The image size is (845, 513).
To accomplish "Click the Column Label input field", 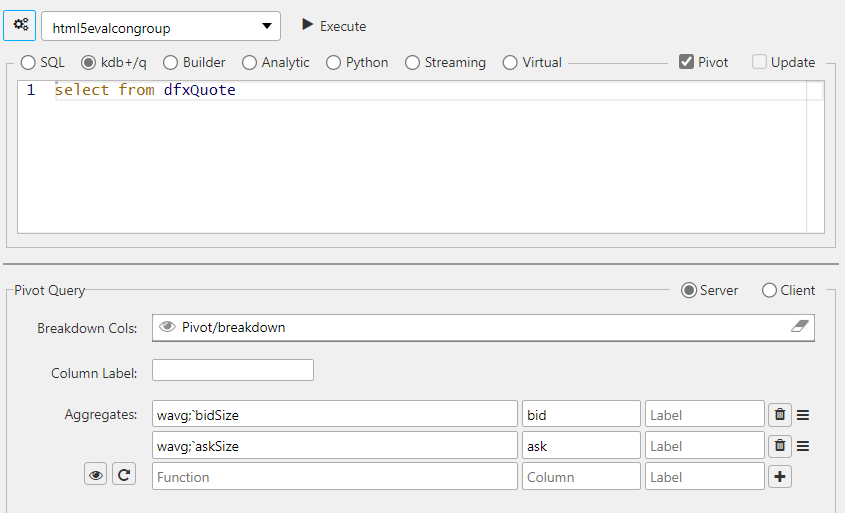I will pos(232,371).
